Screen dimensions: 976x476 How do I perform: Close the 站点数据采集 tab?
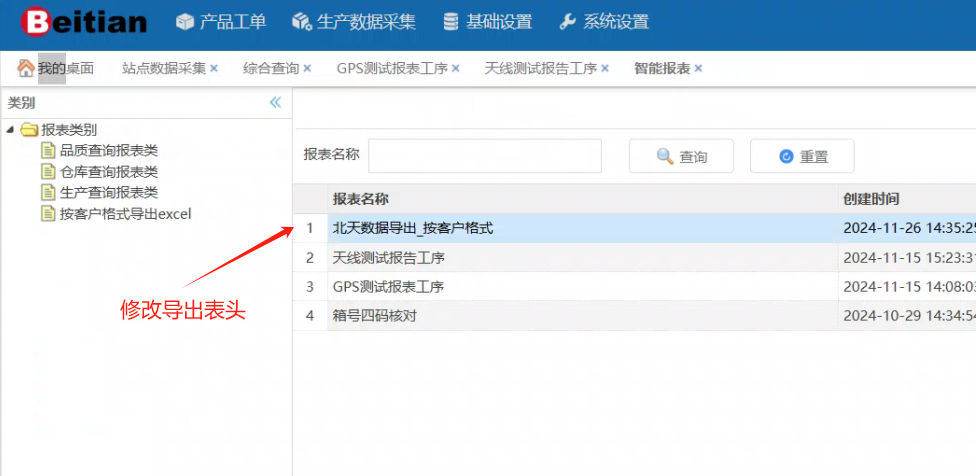pyautogui.click(x=214, y=68)
